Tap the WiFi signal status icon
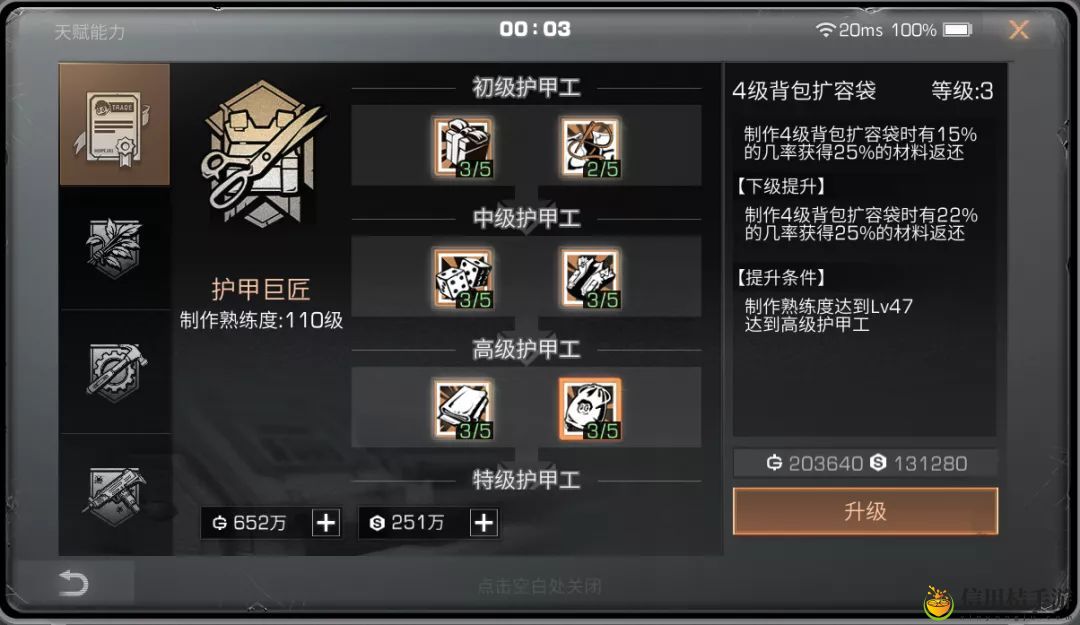This screenshot has width=1080, height=625. point(825,30)
